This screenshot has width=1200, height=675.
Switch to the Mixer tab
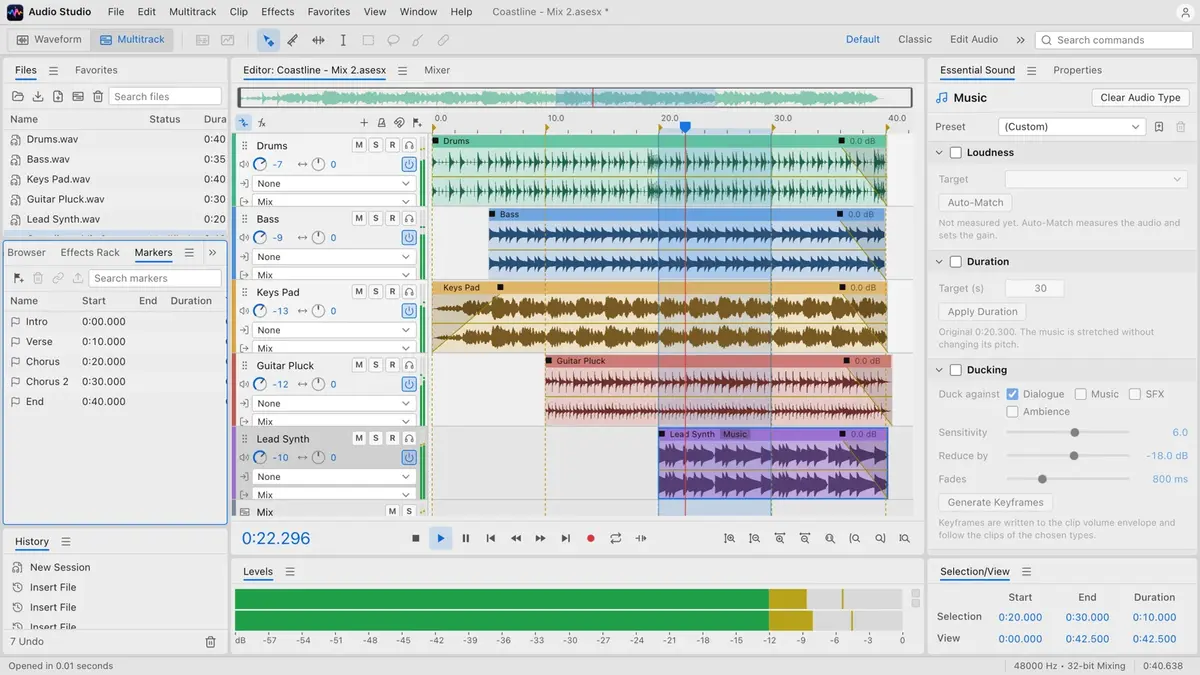pos(437,71)
